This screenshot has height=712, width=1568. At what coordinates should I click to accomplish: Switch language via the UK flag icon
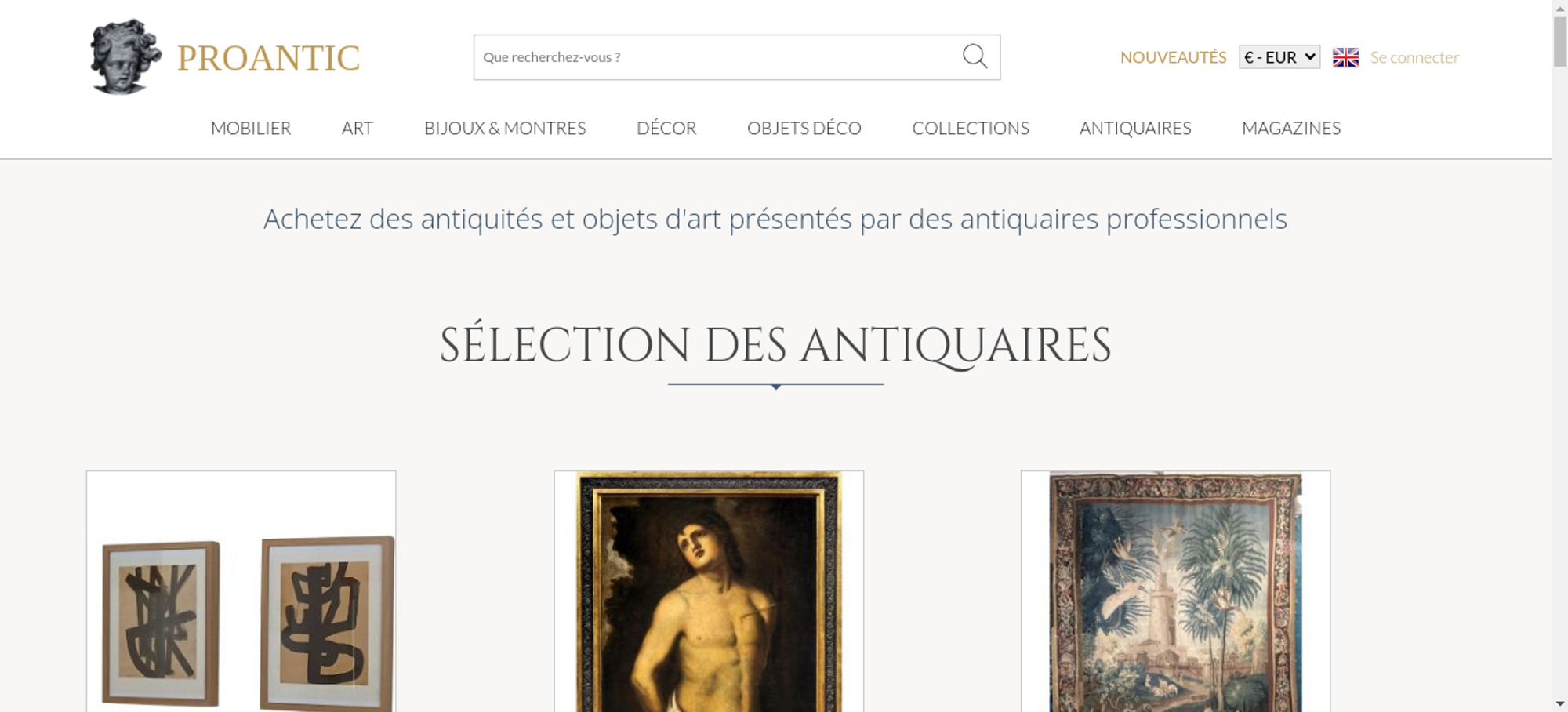(x=1345, y=57)
